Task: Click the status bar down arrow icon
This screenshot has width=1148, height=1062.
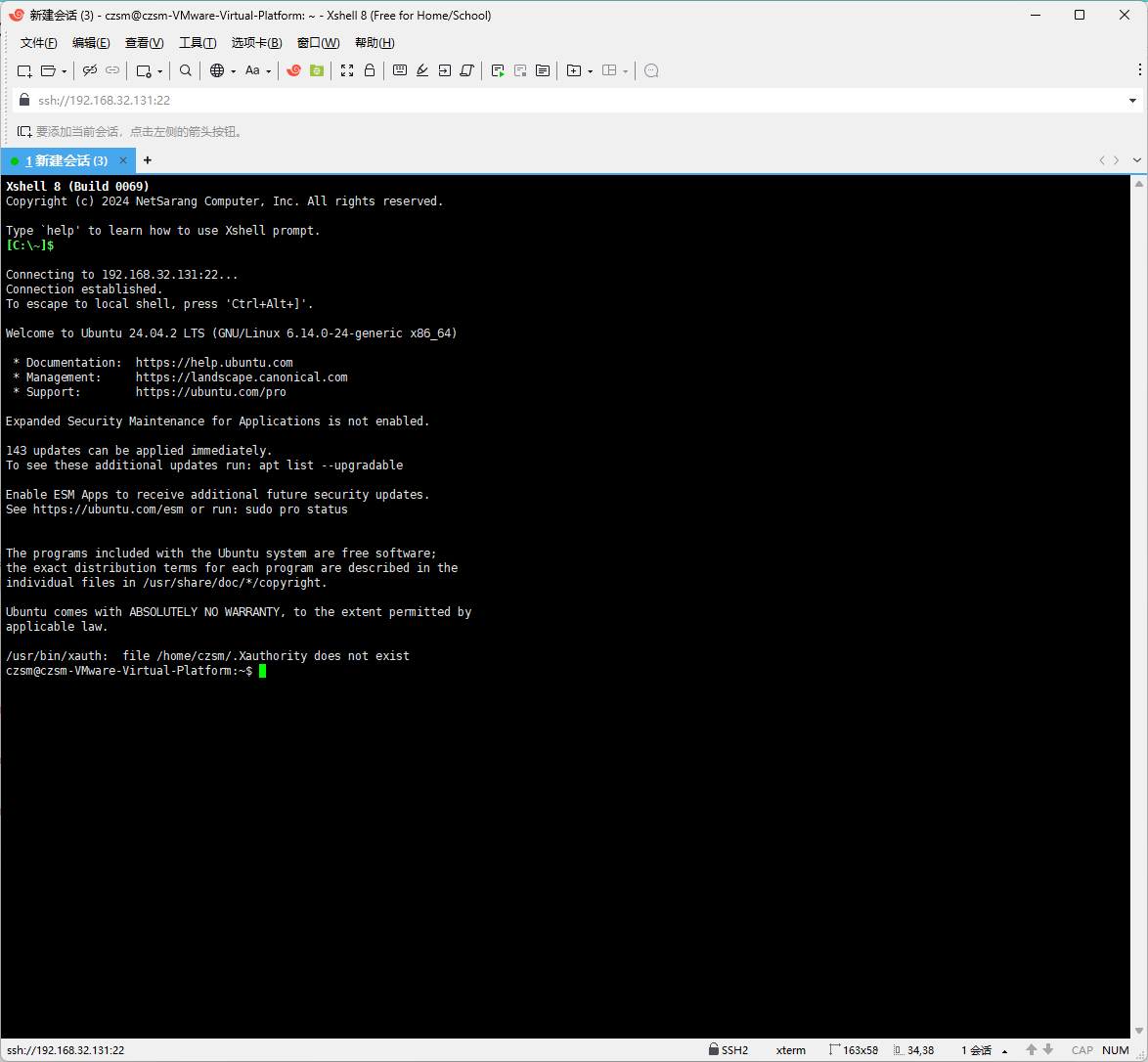Action: point(1047,1050)
